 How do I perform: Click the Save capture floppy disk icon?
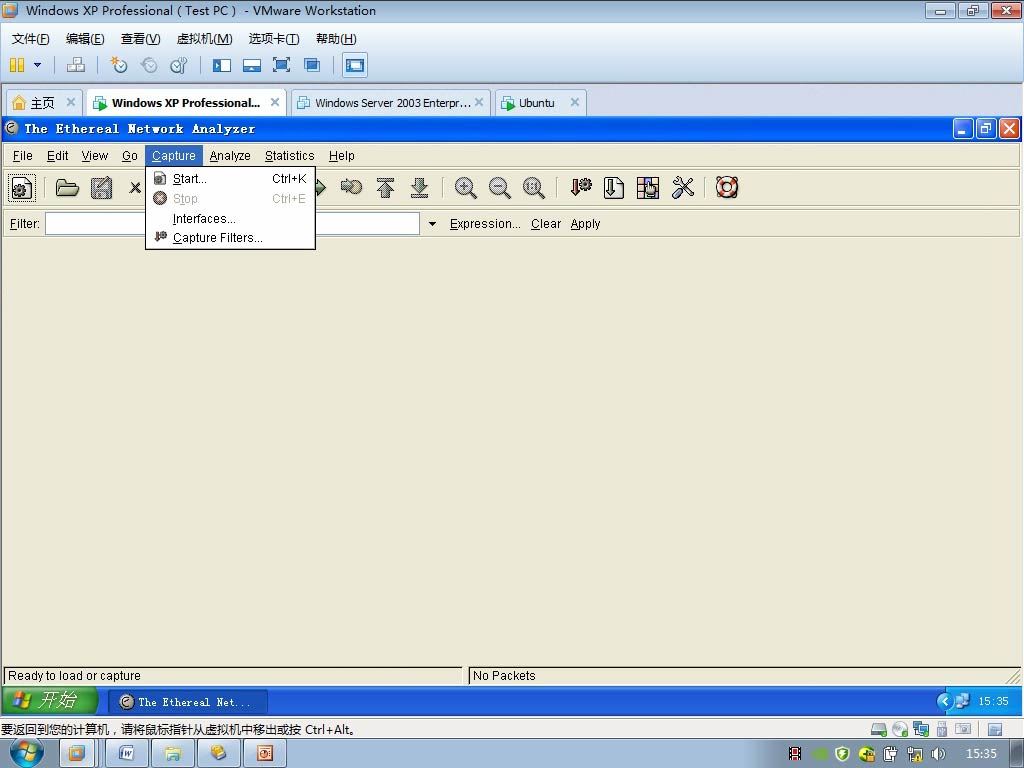tap(101, 188)
